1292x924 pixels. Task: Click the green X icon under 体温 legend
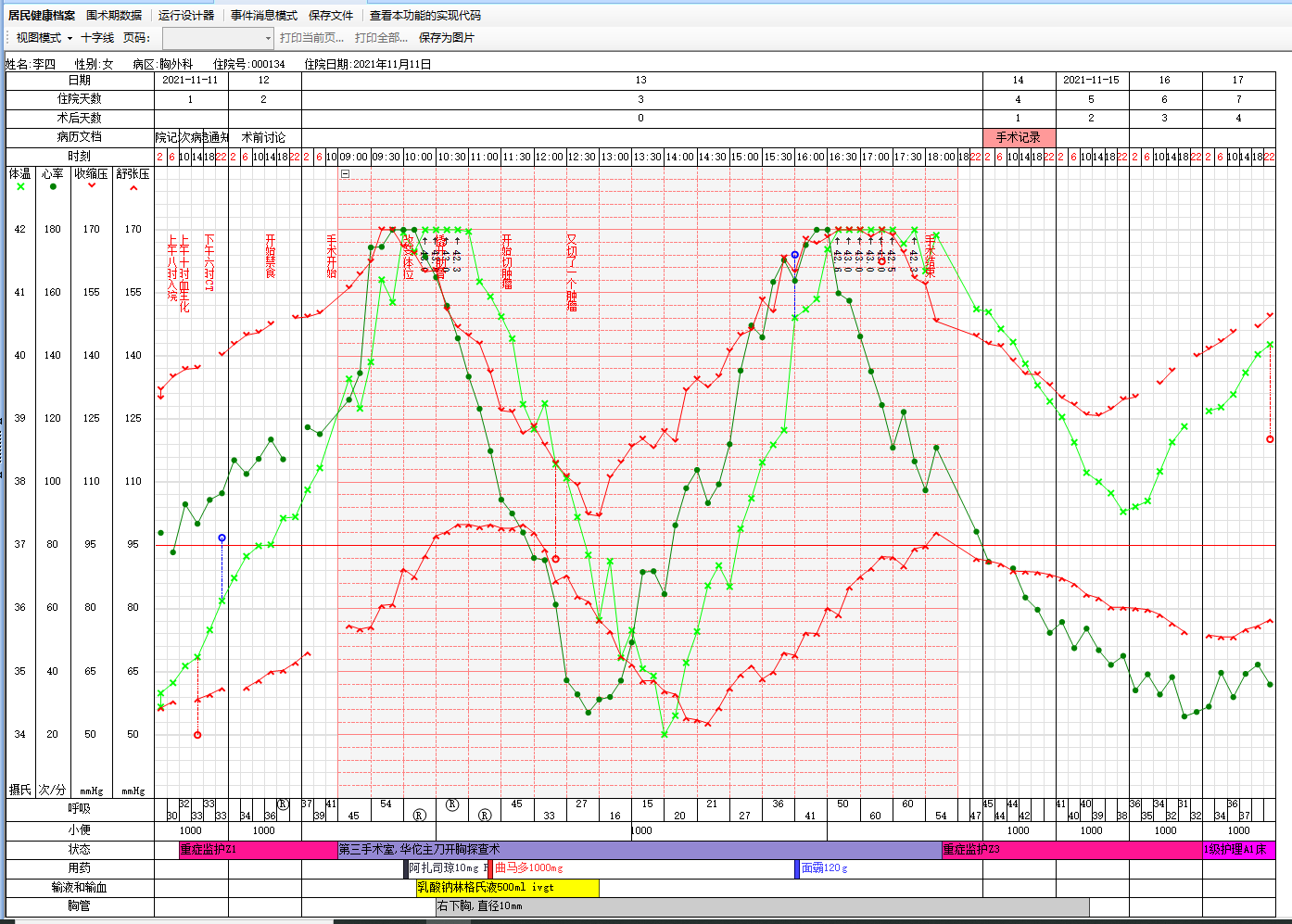(20, 187)
